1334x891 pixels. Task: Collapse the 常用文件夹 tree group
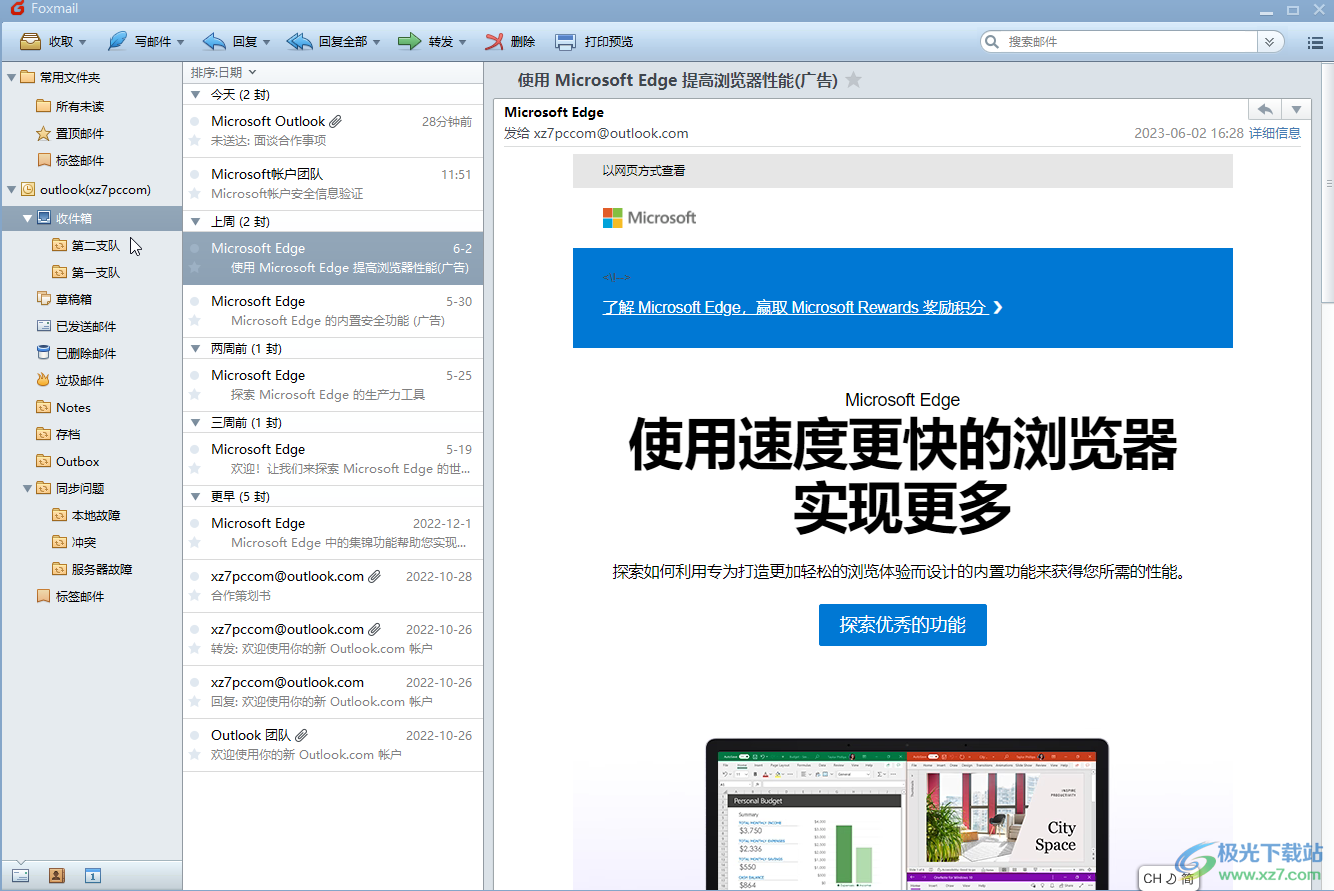point(12,77)
